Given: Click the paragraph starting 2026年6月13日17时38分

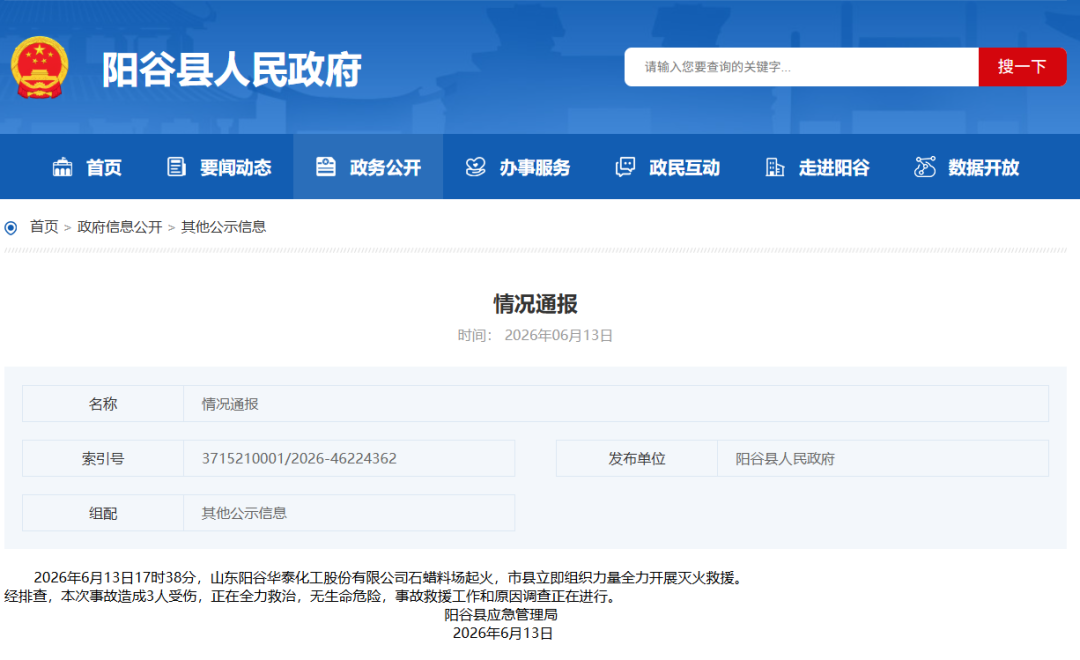Looking at the screenshot, I should pyautogui.click(x=390, y=578).
